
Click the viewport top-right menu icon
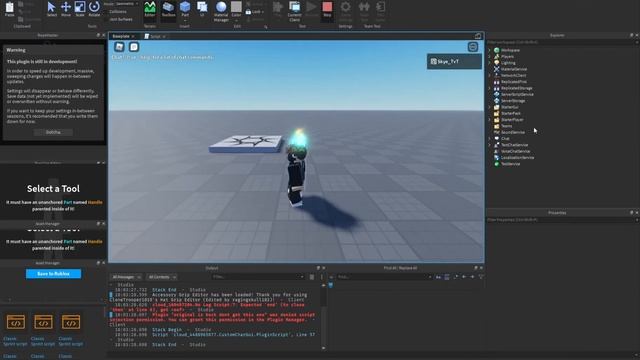click(x=473, y=47)
